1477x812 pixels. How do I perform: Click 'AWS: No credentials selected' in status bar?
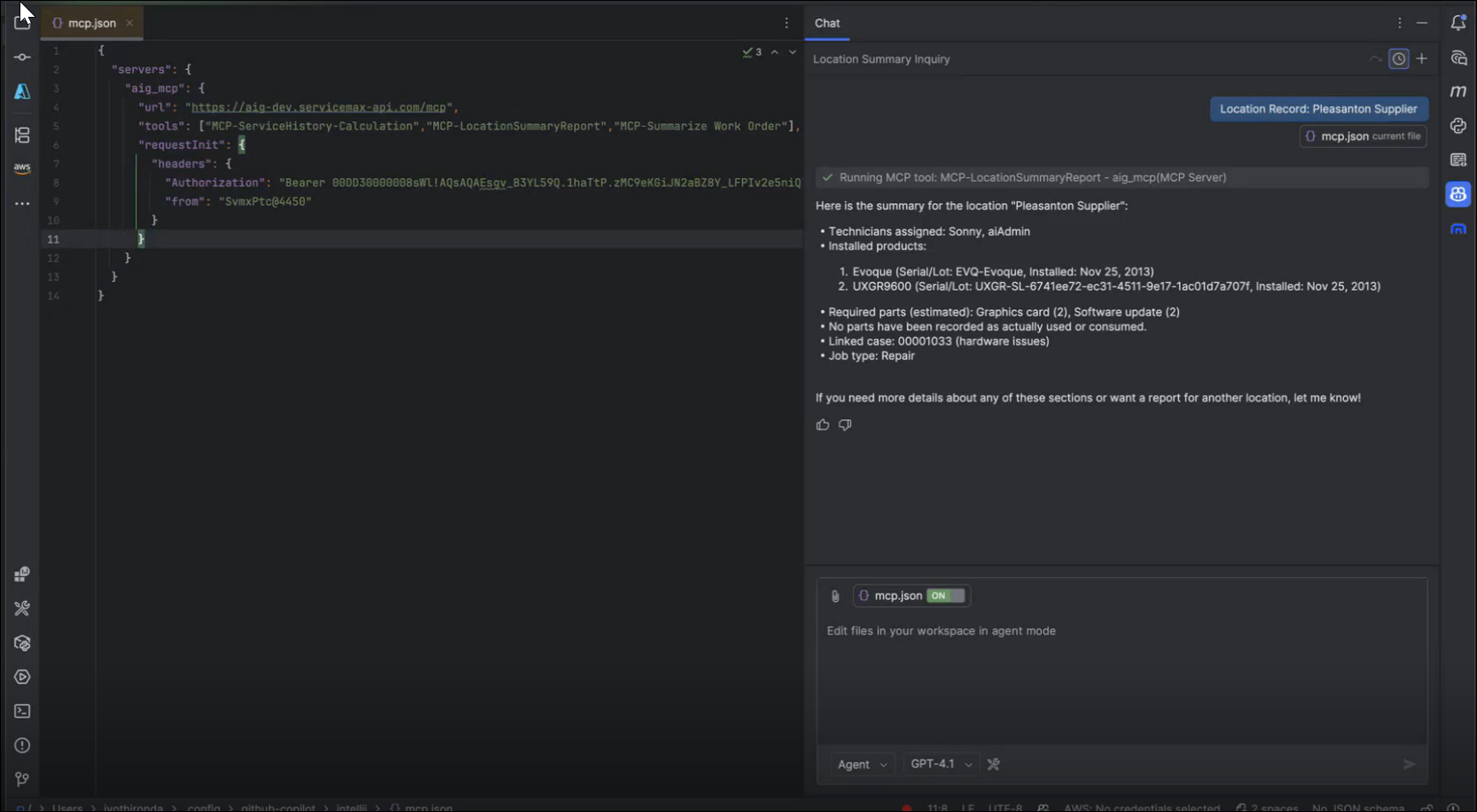pyautogui.click(x=1141, y=808)
